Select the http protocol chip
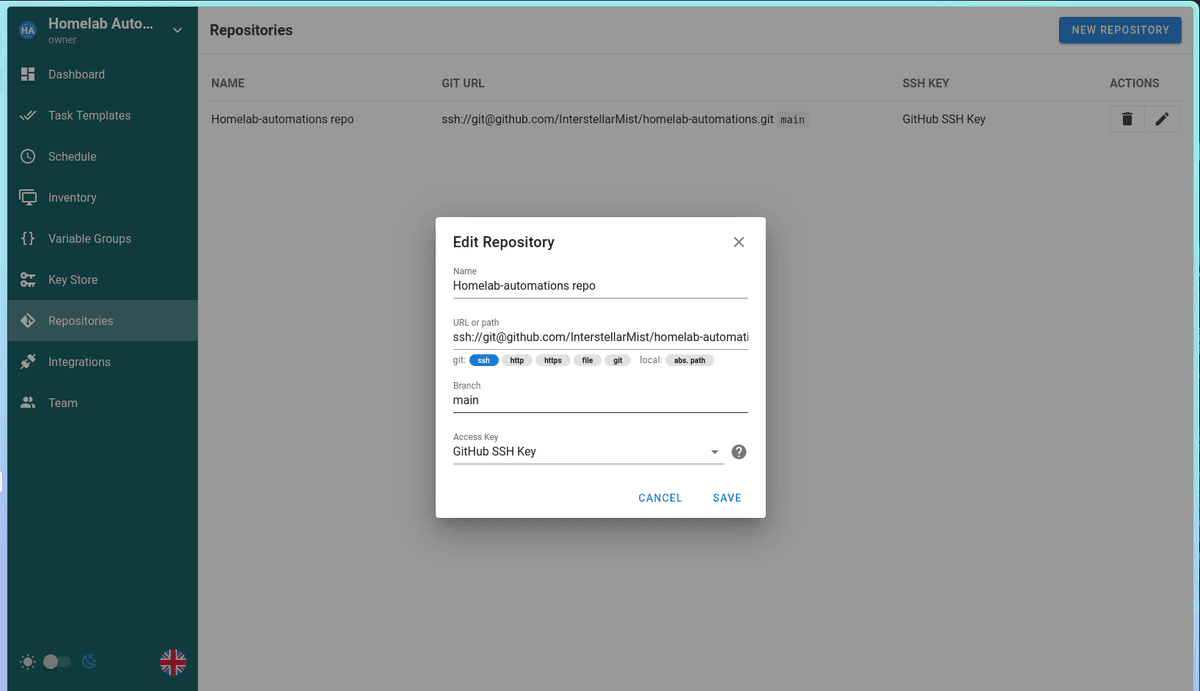Image resolution: width=1200 pixels, height=691 pixels. coord(517,360)
